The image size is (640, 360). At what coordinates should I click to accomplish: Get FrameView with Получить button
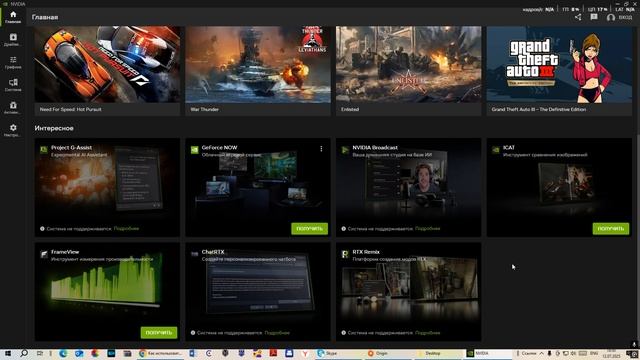[x=159, y=333]
